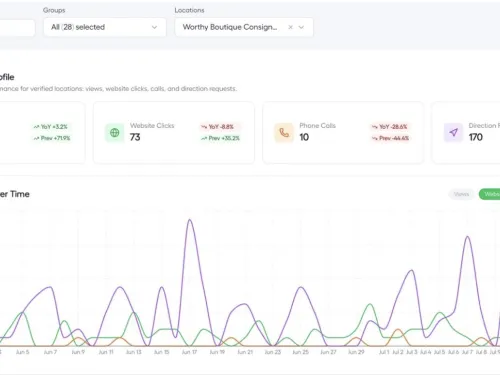Click the Prev +71.9% badge
The width and height of the screenshot is (500, 375).
click(x=52, y=138)
